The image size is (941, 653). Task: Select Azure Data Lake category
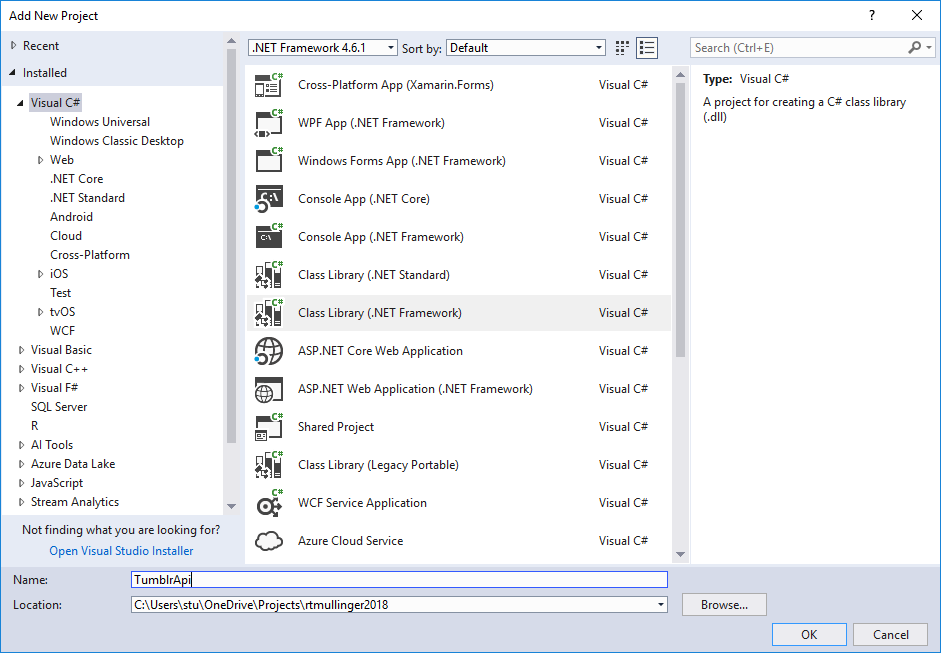click(x=73, y=464)
